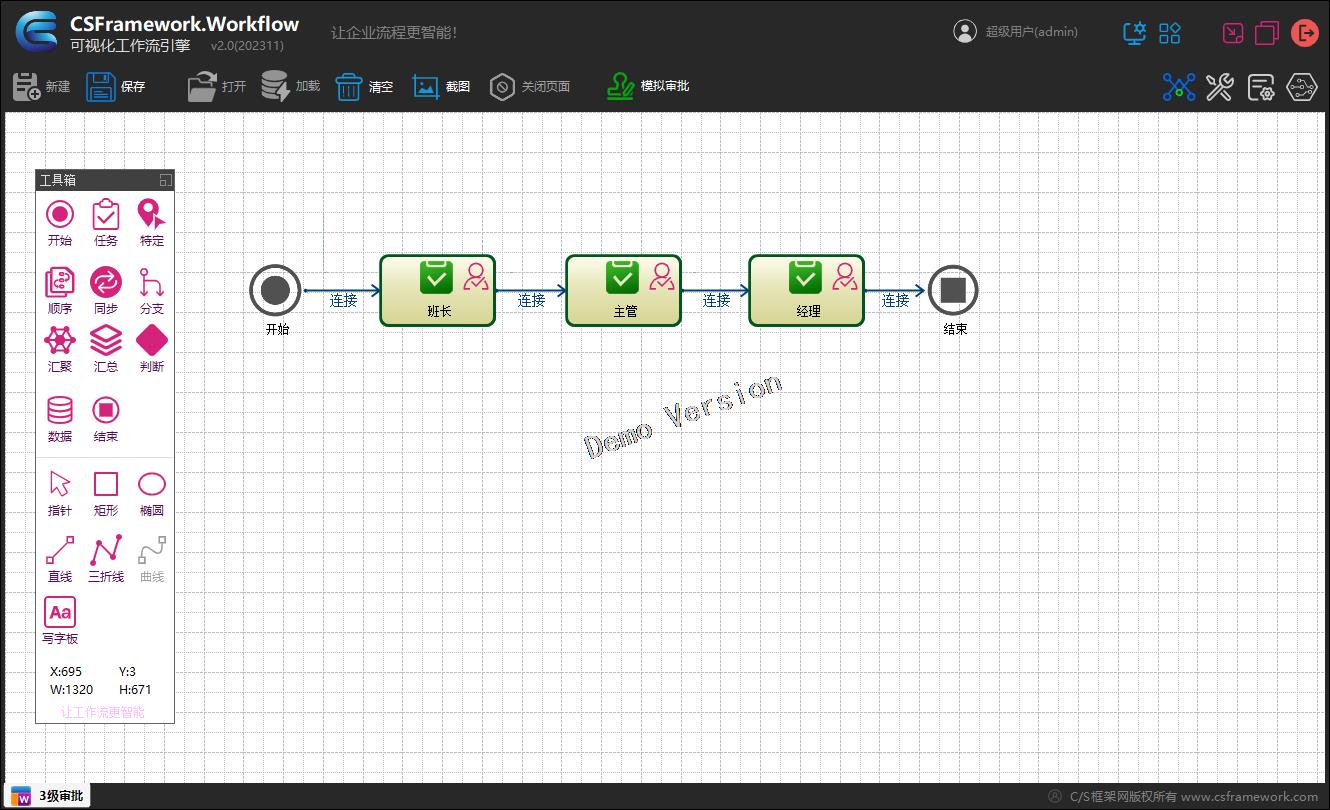Click the 超级用户(admin) user profile

1016,32
